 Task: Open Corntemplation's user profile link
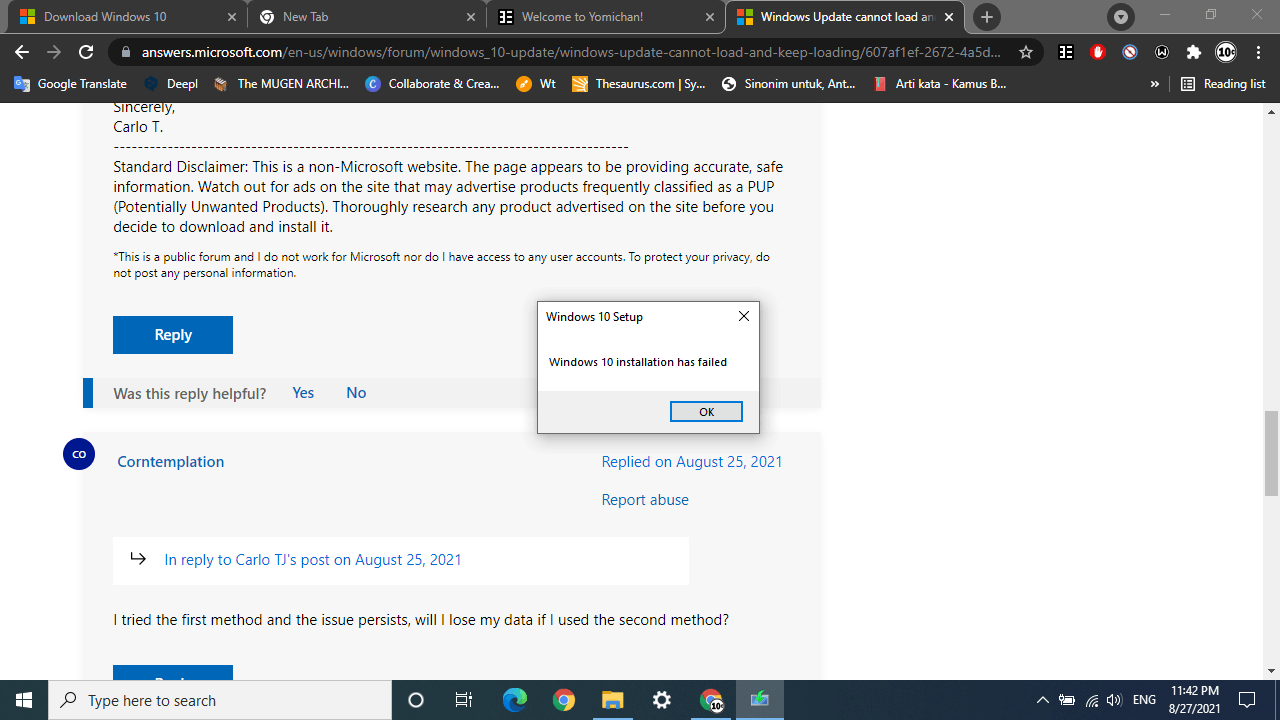[171, 462]
